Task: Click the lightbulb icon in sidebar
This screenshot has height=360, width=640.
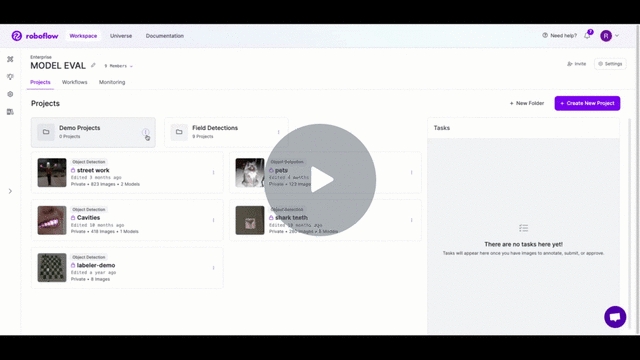Action: point(10,77)
